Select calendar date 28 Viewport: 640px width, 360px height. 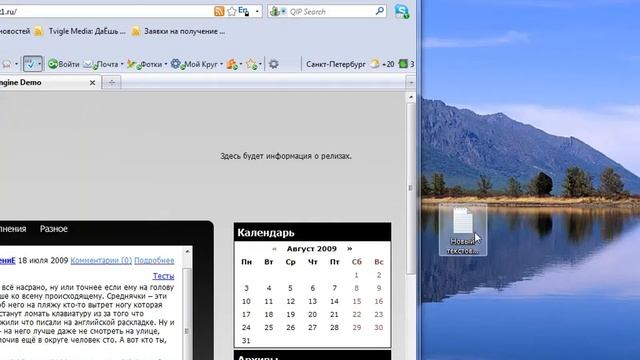334,327
